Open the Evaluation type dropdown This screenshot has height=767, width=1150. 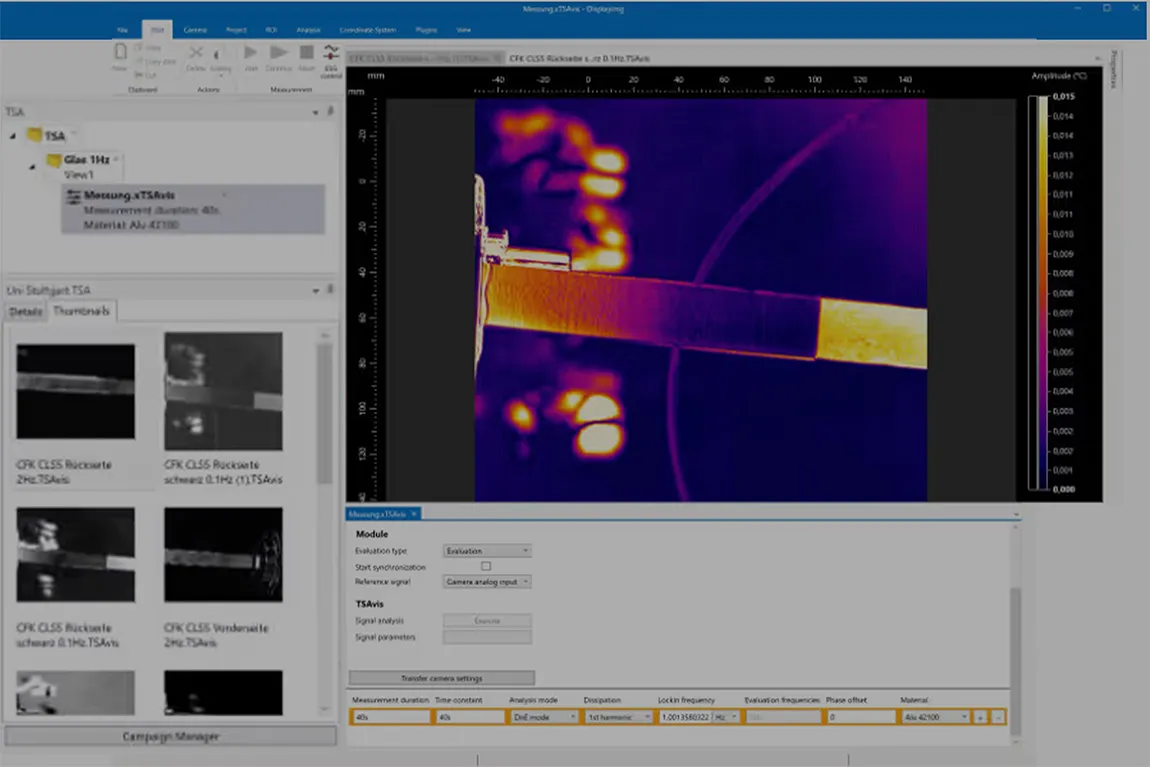[486, 551]
